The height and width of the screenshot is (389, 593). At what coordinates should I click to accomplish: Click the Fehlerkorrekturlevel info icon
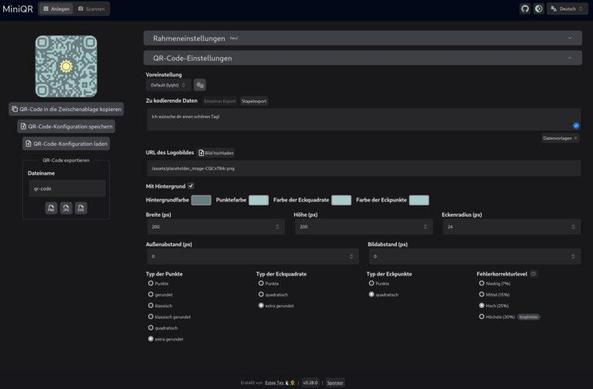pos(533,274)
